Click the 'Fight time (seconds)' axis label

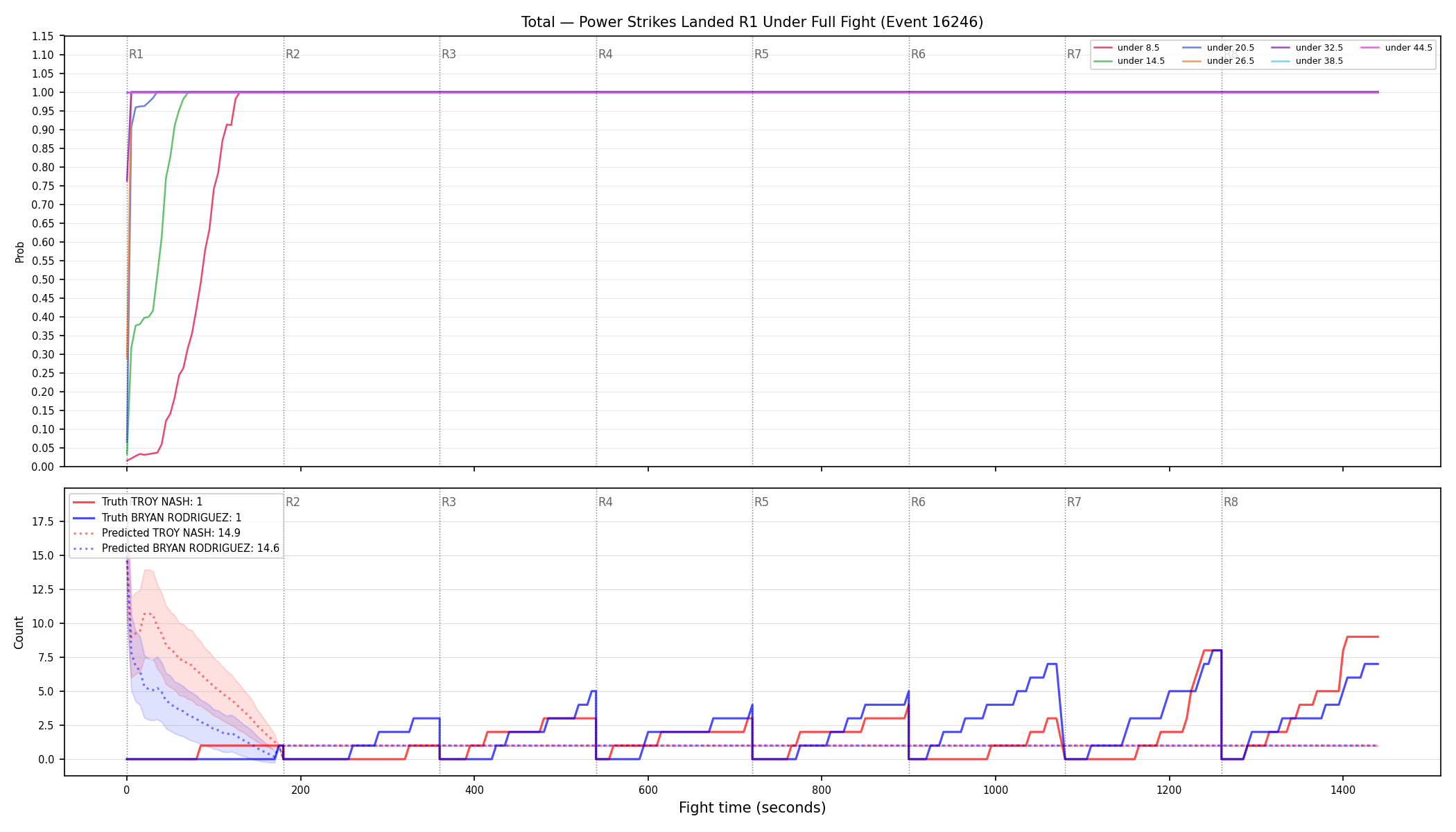752,808
